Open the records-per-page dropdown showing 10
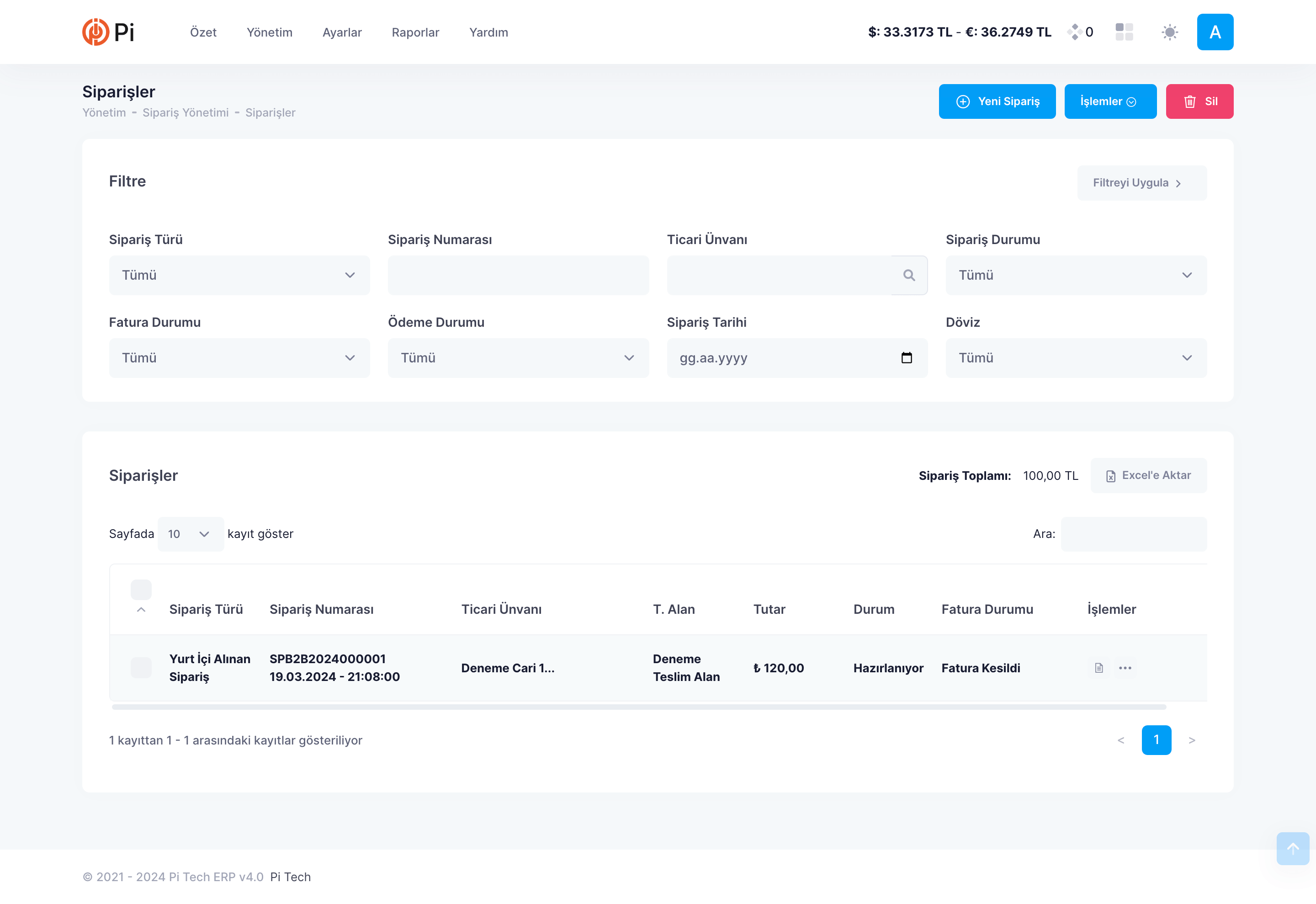1316x904 pixels. tap(190, 534)
